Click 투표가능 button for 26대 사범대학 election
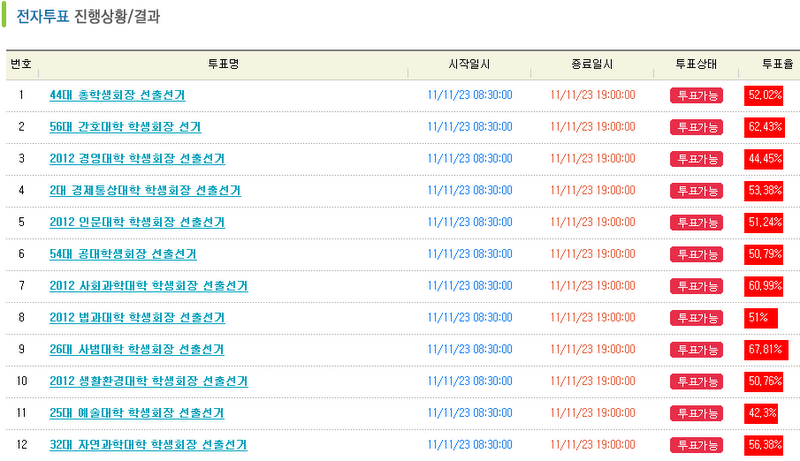800x461 pixels. click(696, 350)
